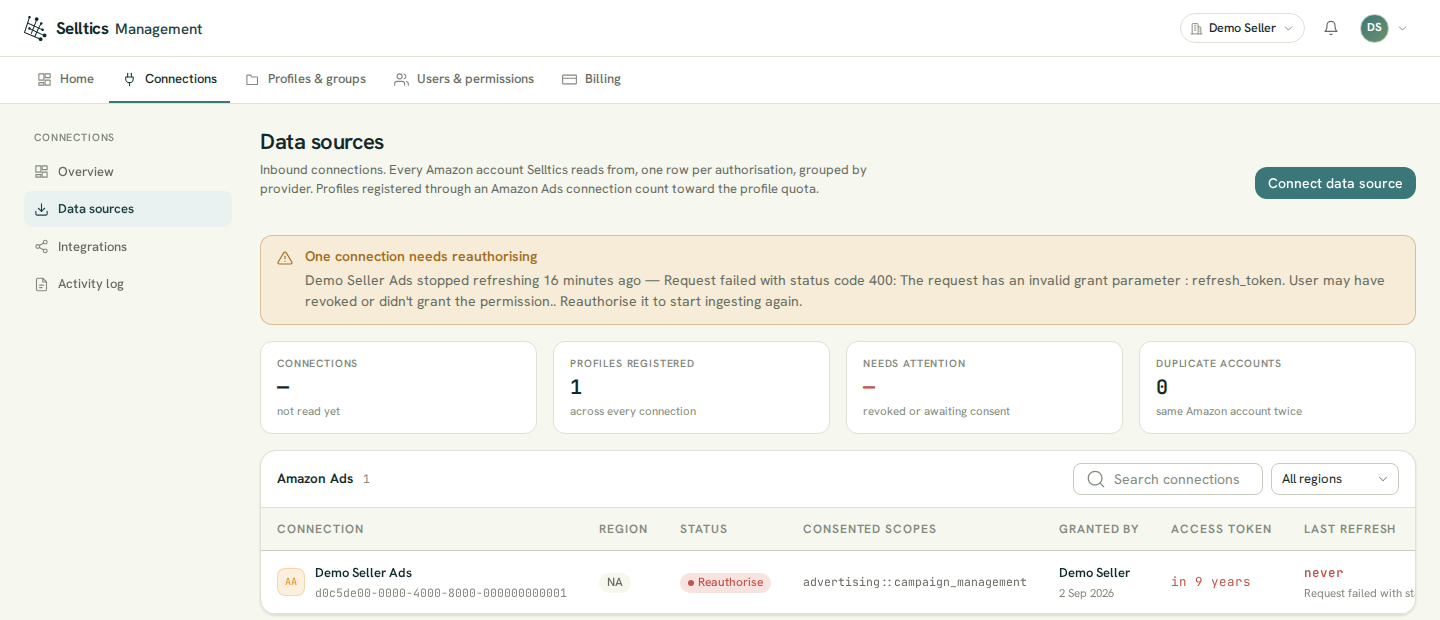The image size is (1440, 620).
Task: Click the Connections summary card
Action: 398,388
